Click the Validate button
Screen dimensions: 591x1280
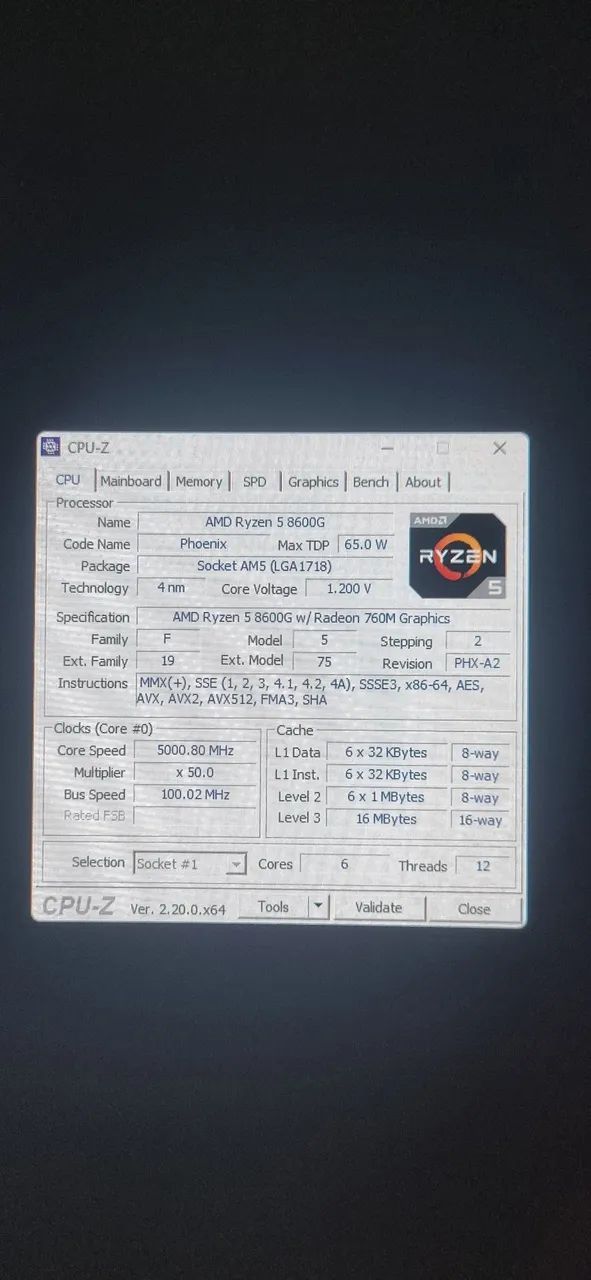pos(379,908)
